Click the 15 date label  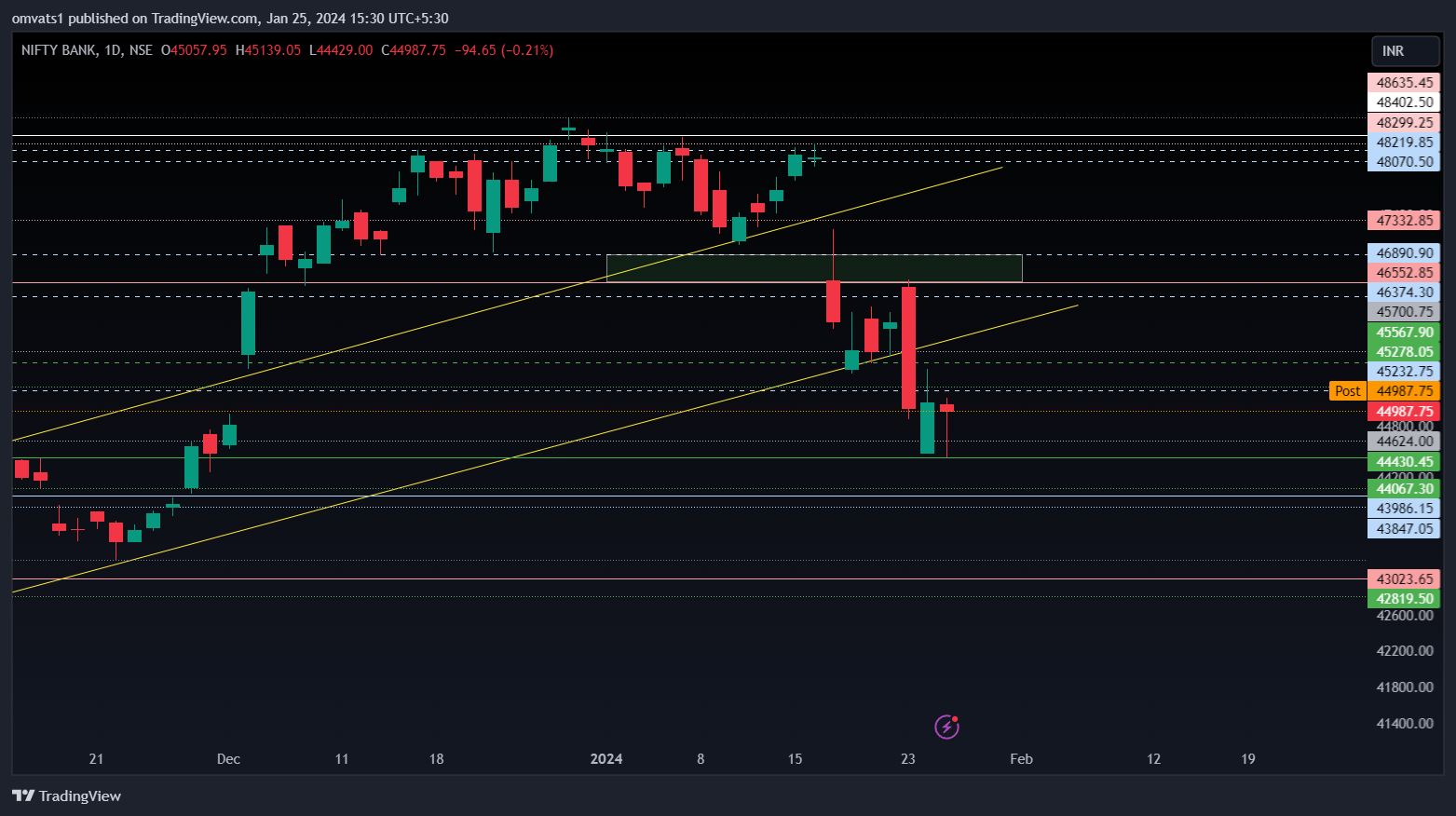[795, 759]
